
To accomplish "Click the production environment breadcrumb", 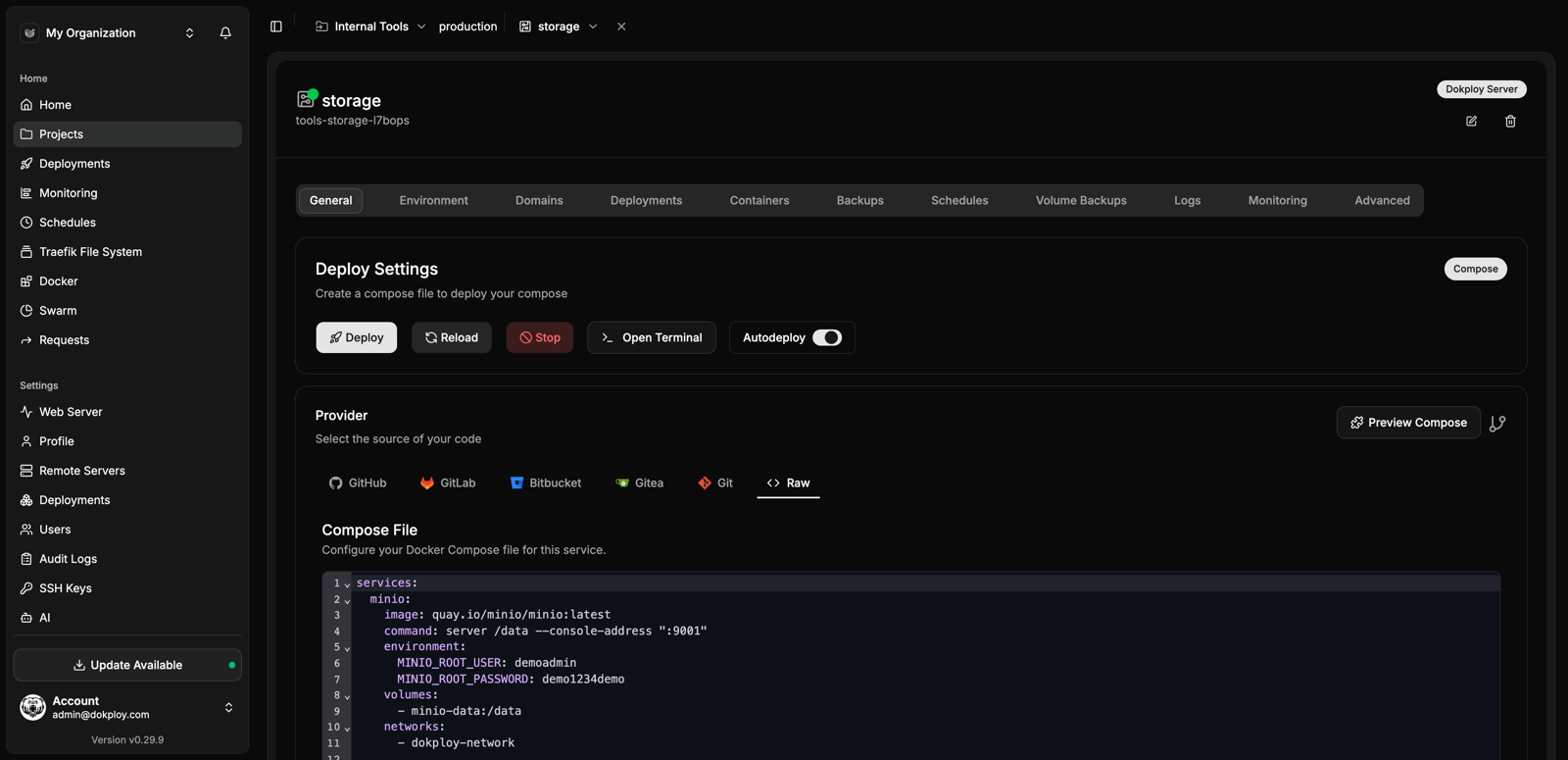I will click(x=467, y=26).
